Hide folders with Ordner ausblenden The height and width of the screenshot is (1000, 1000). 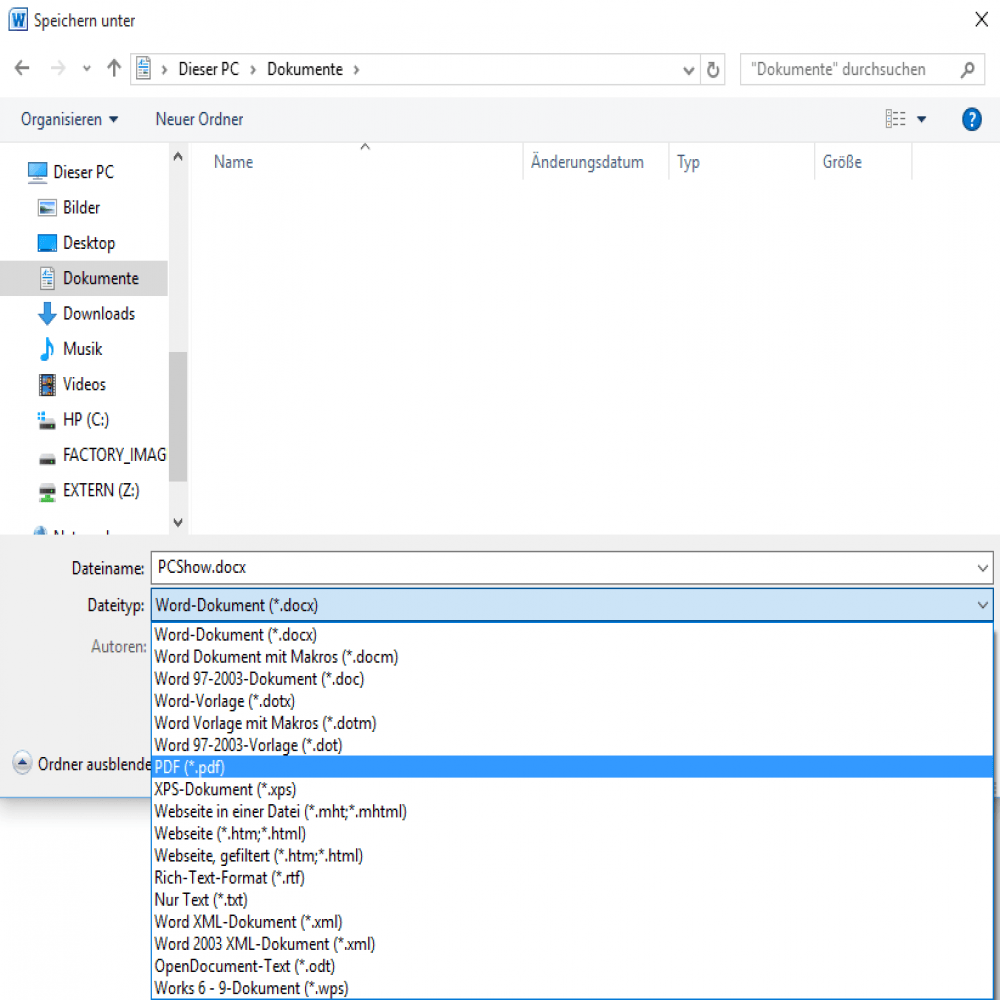82,763
